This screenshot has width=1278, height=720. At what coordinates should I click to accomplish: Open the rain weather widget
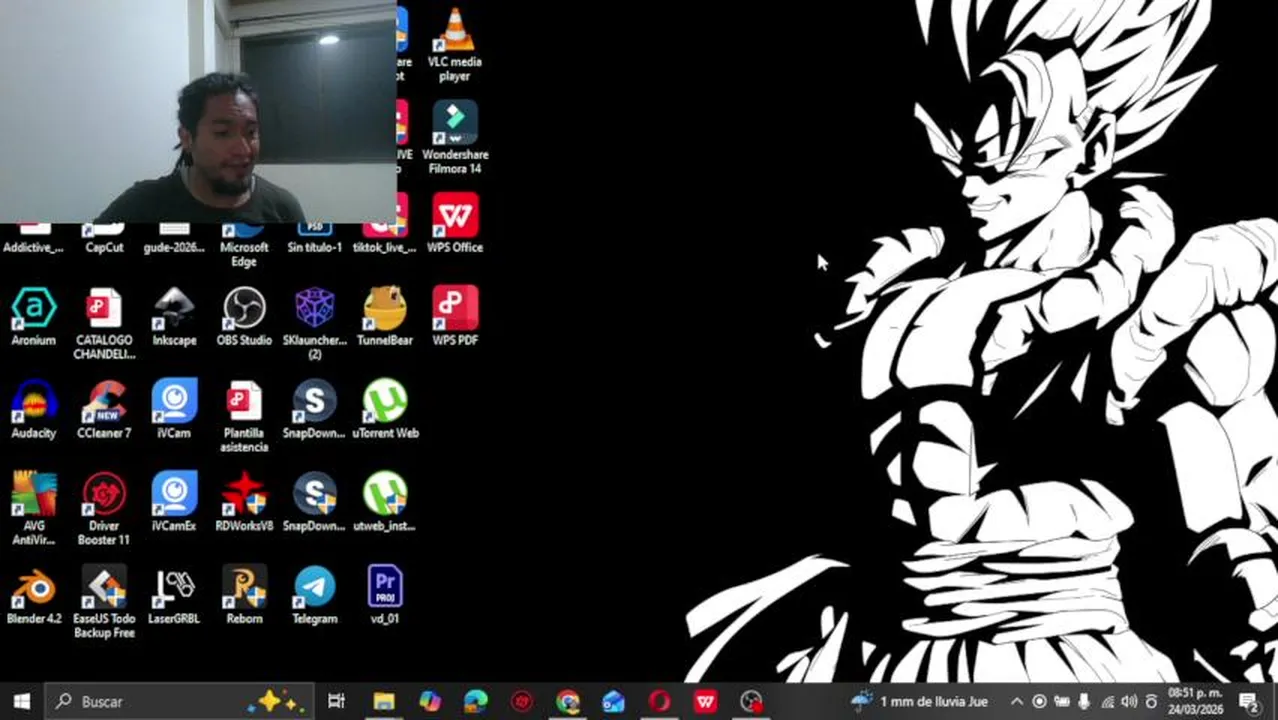[x=920, y=701]
